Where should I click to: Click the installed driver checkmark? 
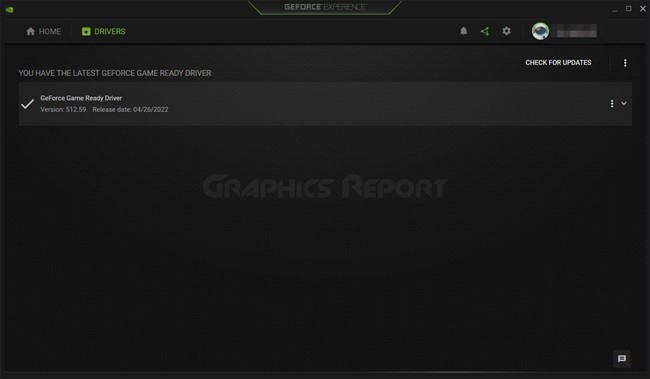(x=27, y=104)
